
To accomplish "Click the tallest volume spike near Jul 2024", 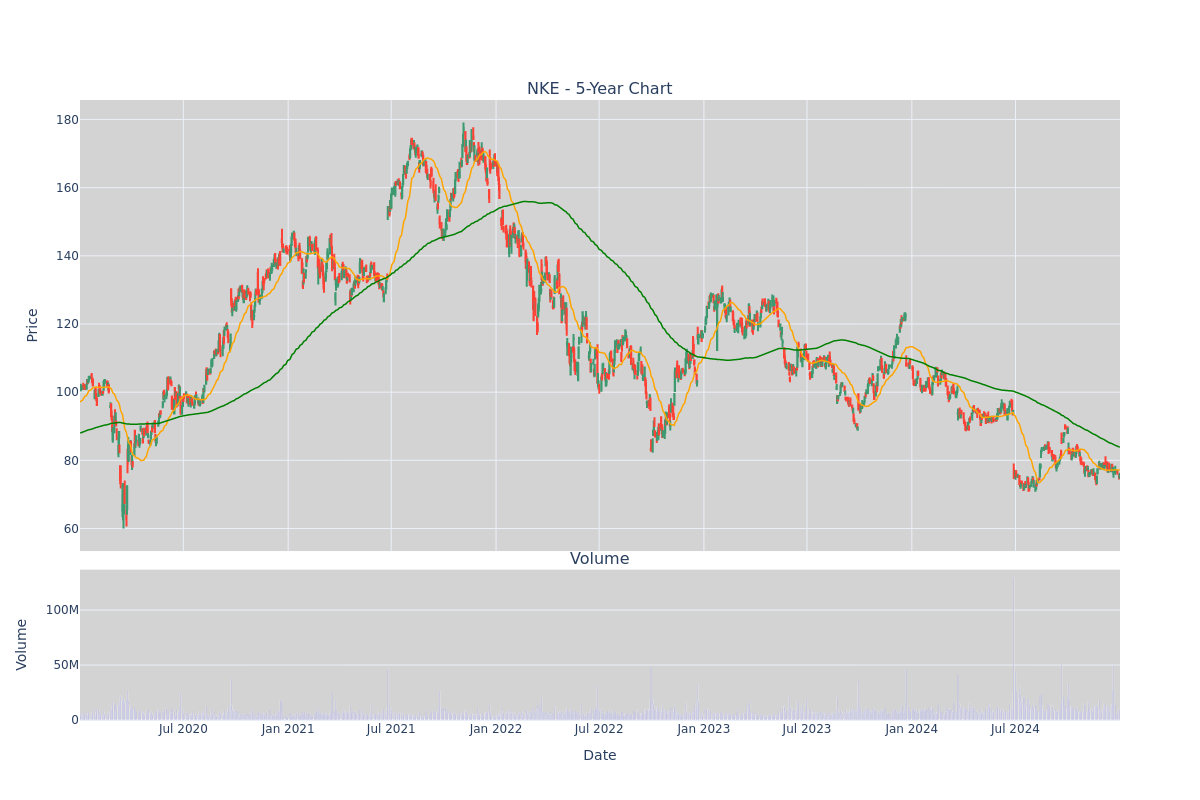I will point(1013,647).
